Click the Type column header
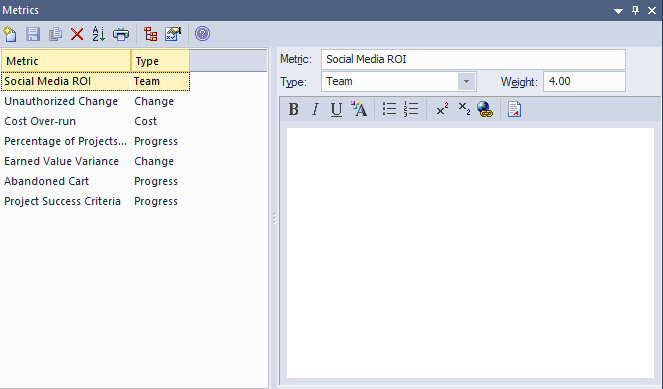Screen dimensions: 663x389 tap(160, 61)
